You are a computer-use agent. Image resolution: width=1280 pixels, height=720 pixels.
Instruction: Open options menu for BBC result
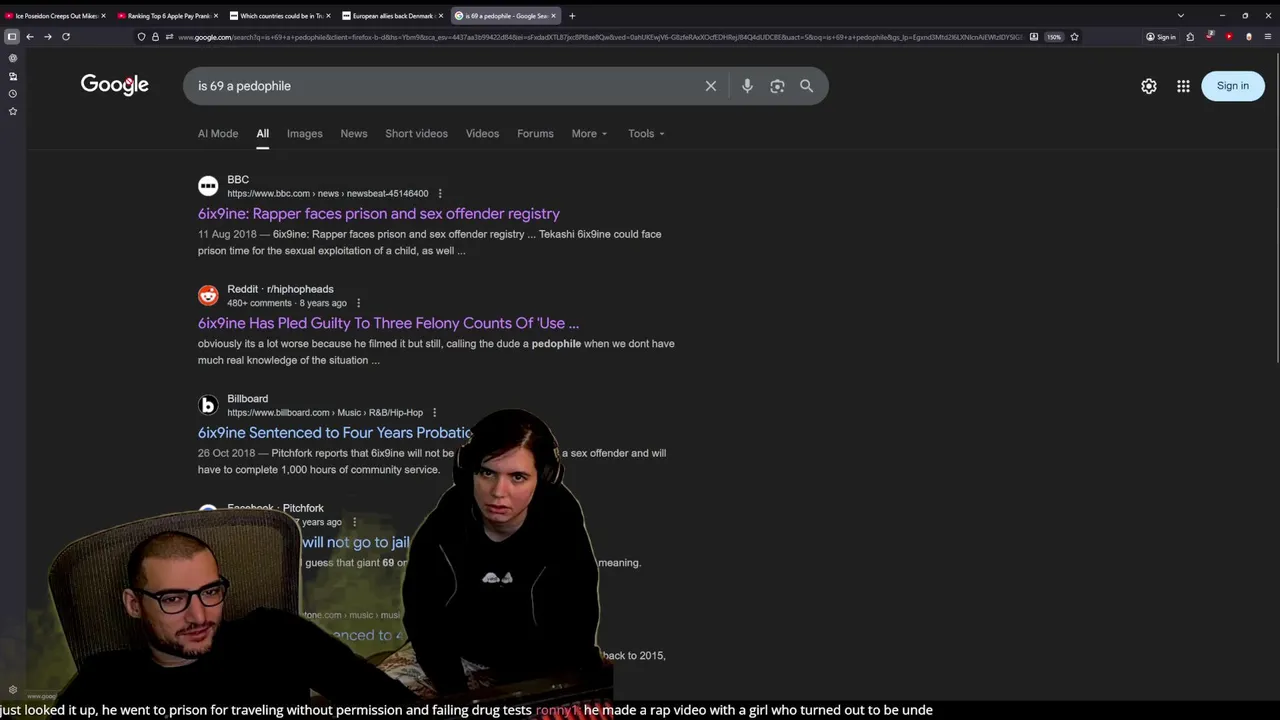(x=440, y=194)
